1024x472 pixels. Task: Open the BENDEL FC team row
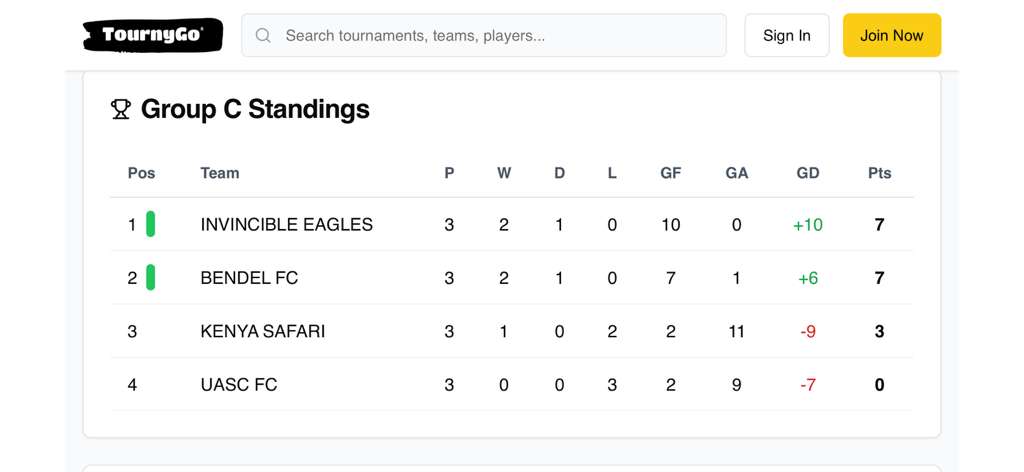pyautogui.click(x=249, y=278)
